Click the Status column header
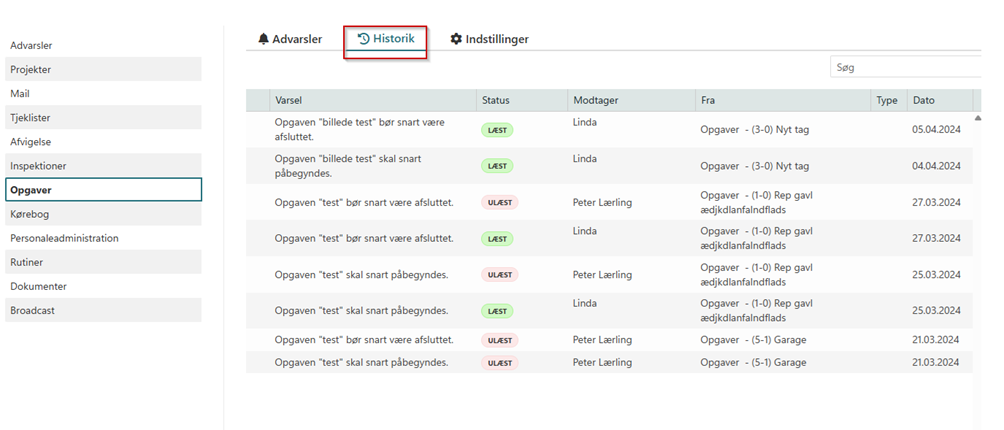 [x=496, y=101]
